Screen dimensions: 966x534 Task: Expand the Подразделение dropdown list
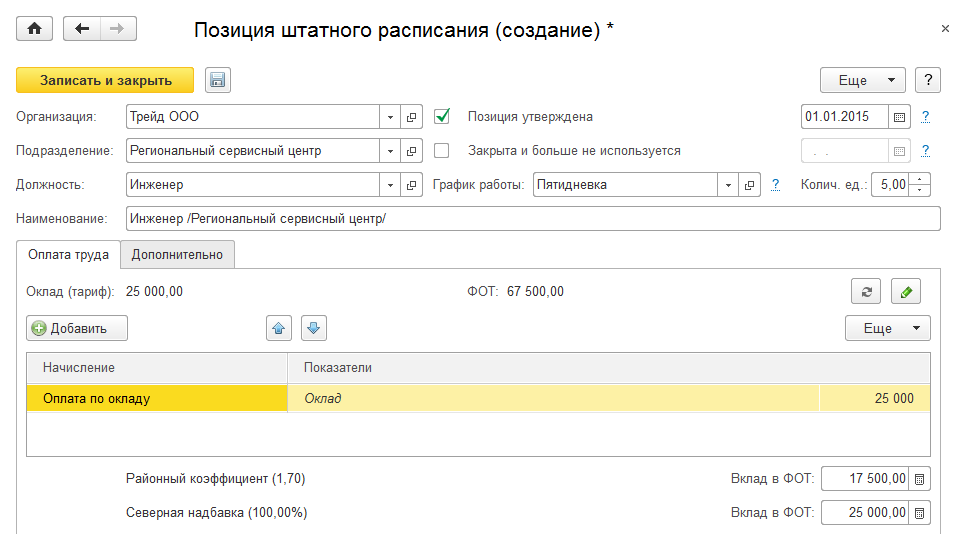390,152
